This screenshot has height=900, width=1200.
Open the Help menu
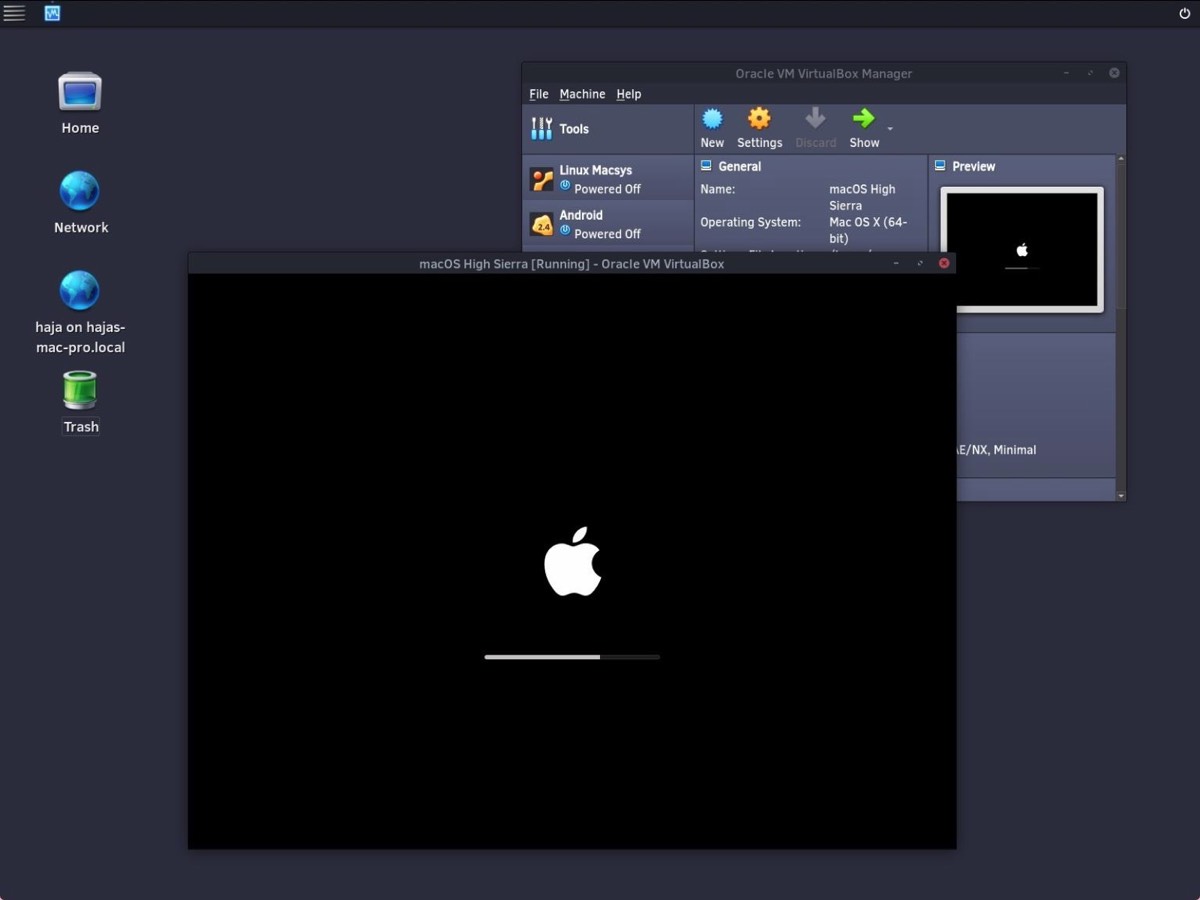628,94
